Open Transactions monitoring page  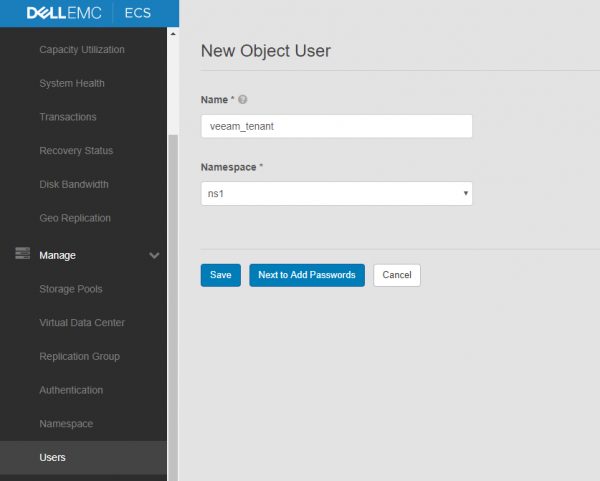67,117
